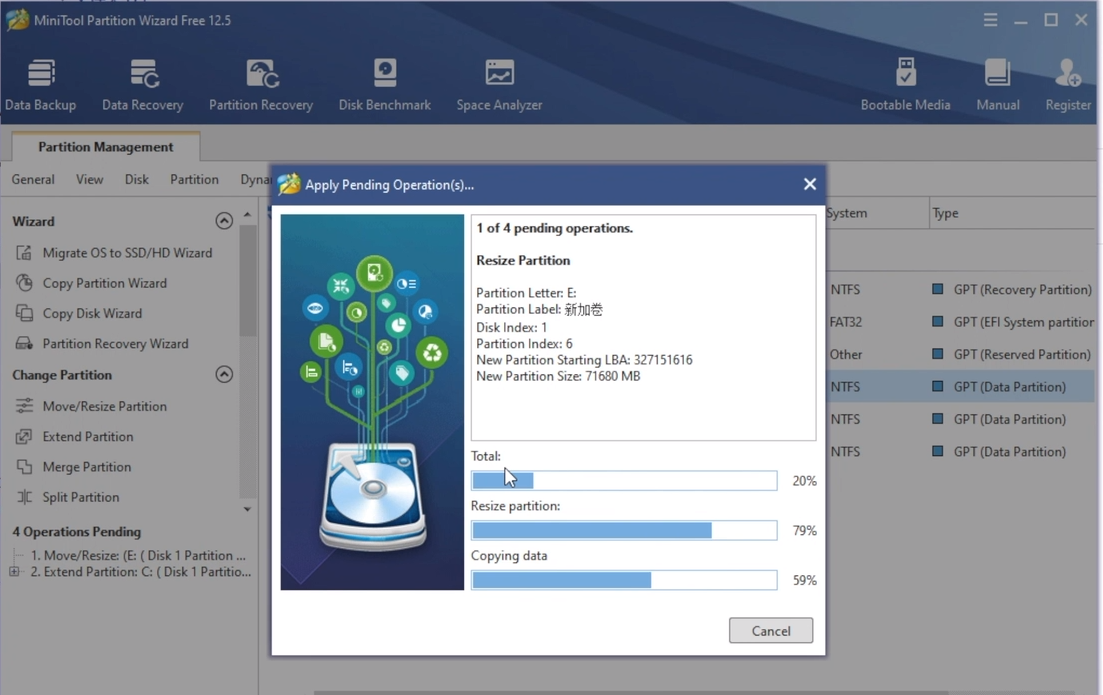The width and height of the screenshot is (1103, 695).
Task: Open the Disk menu
Action: [136, 179]
